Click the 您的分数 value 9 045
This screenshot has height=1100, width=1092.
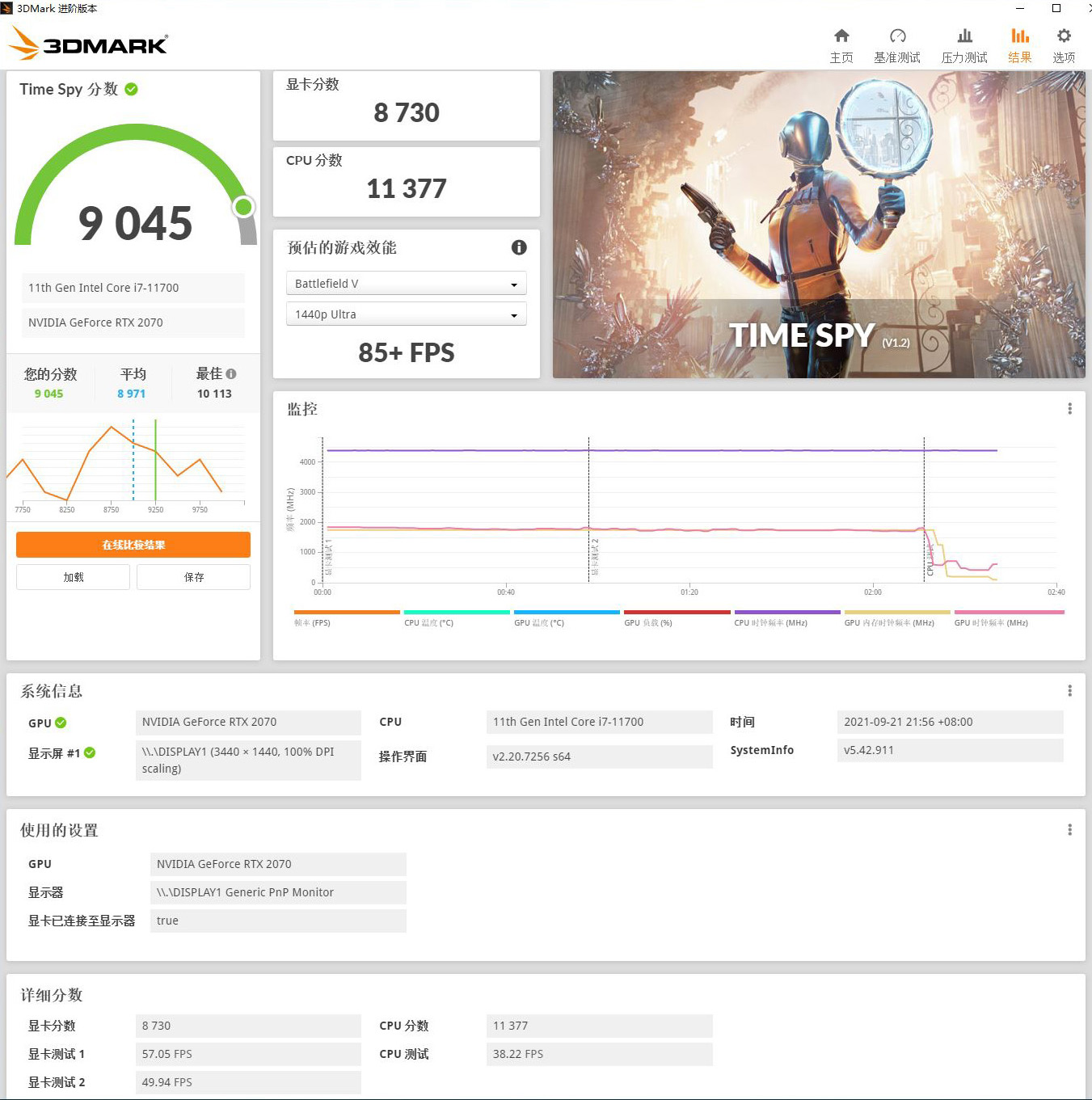pos(48,394)
